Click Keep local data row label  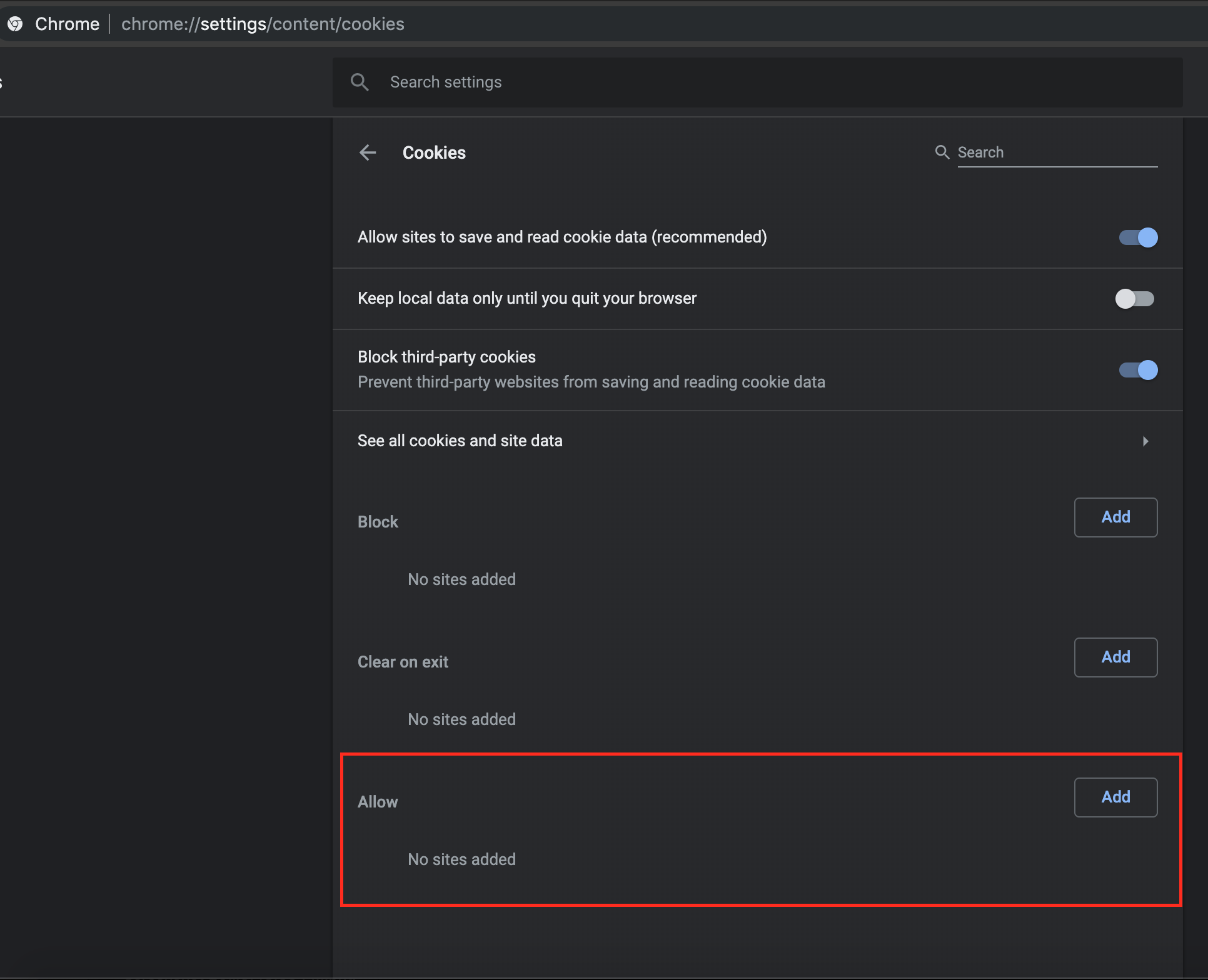pyautogui.click(x=526, y=299)
